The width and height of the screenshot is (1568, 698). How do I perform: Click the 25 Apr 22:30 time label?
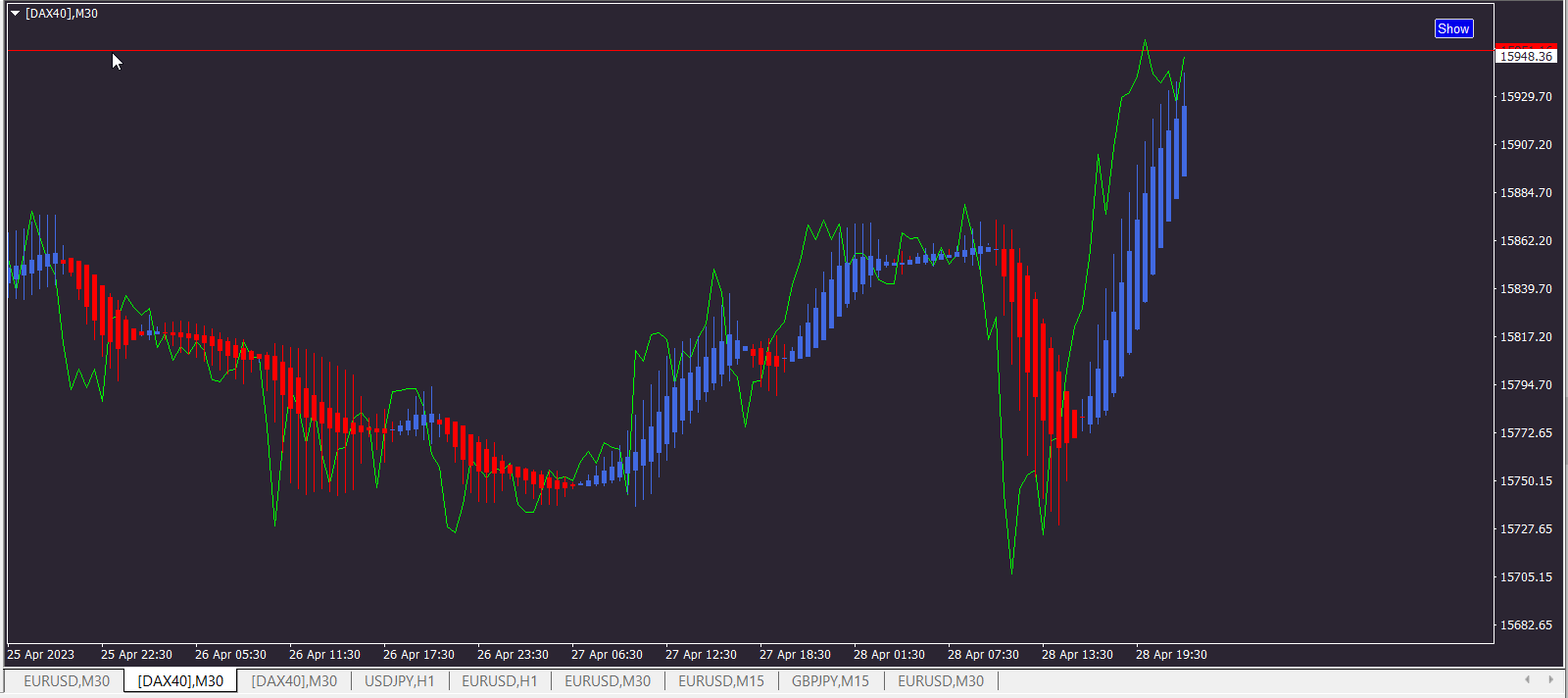136,654
